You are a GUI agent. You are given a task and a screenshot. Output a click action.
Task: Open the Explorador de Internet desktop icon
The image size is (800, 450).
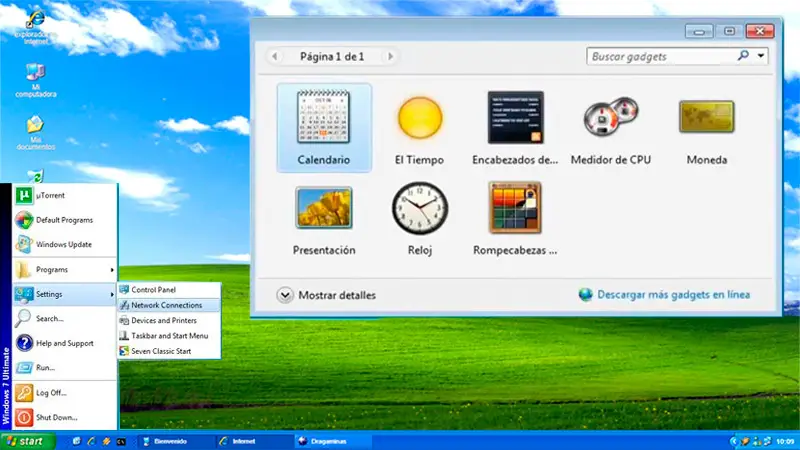pyautogui.click(x=35, y=27)
